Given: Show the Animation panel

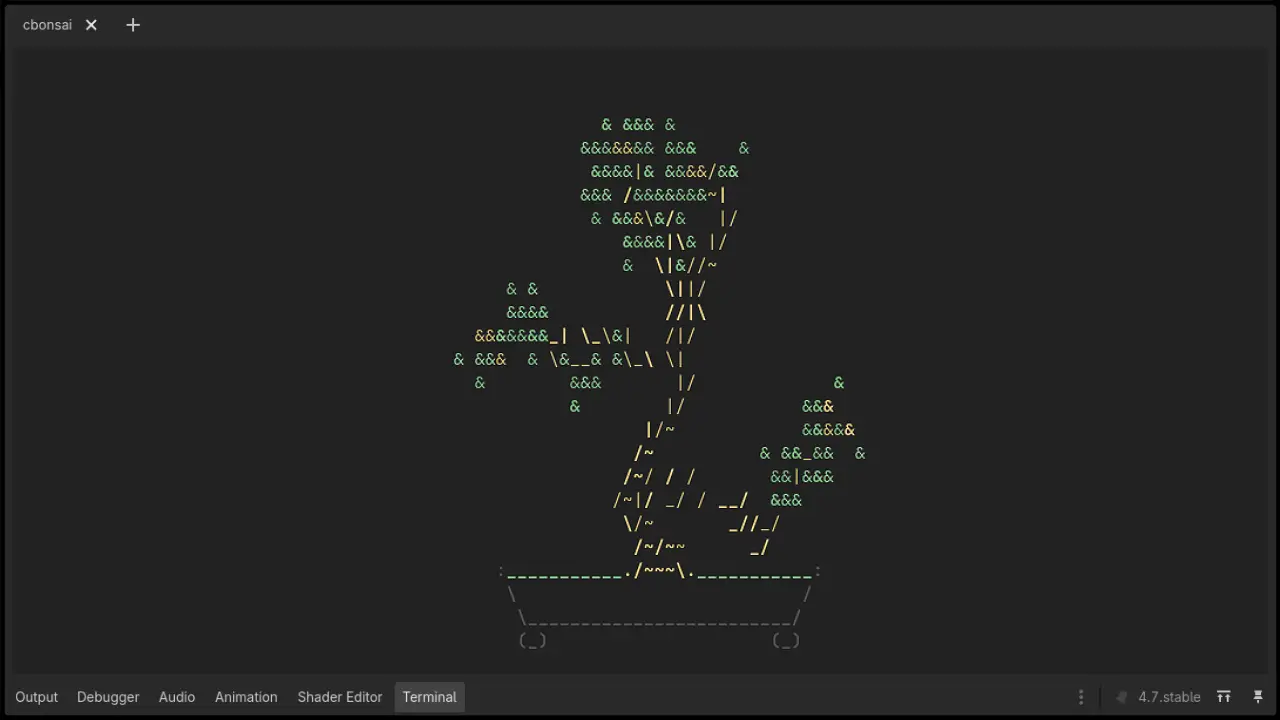Looking at the screenshot, I should [246, 697].
